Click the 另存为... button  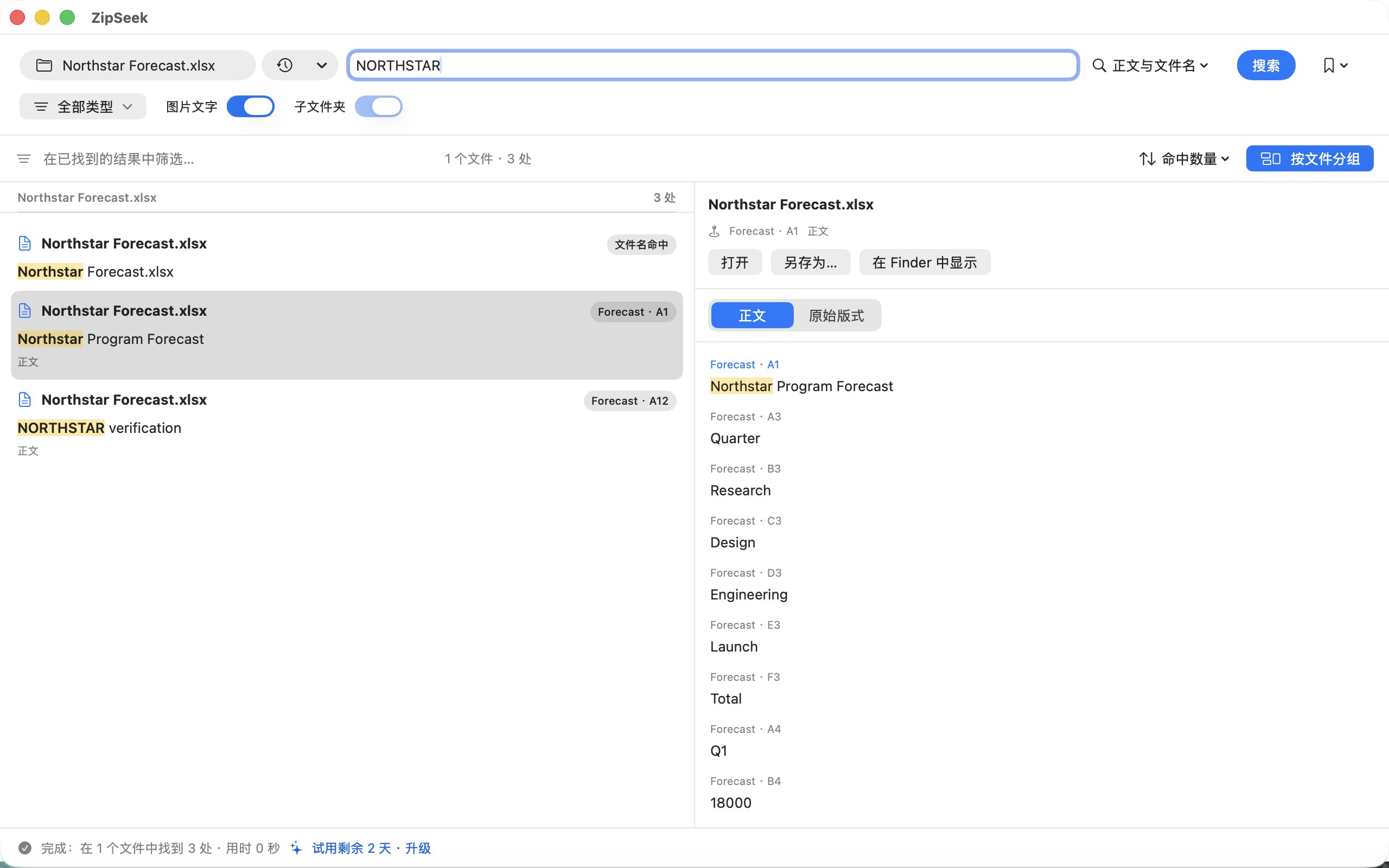(810, 263)
